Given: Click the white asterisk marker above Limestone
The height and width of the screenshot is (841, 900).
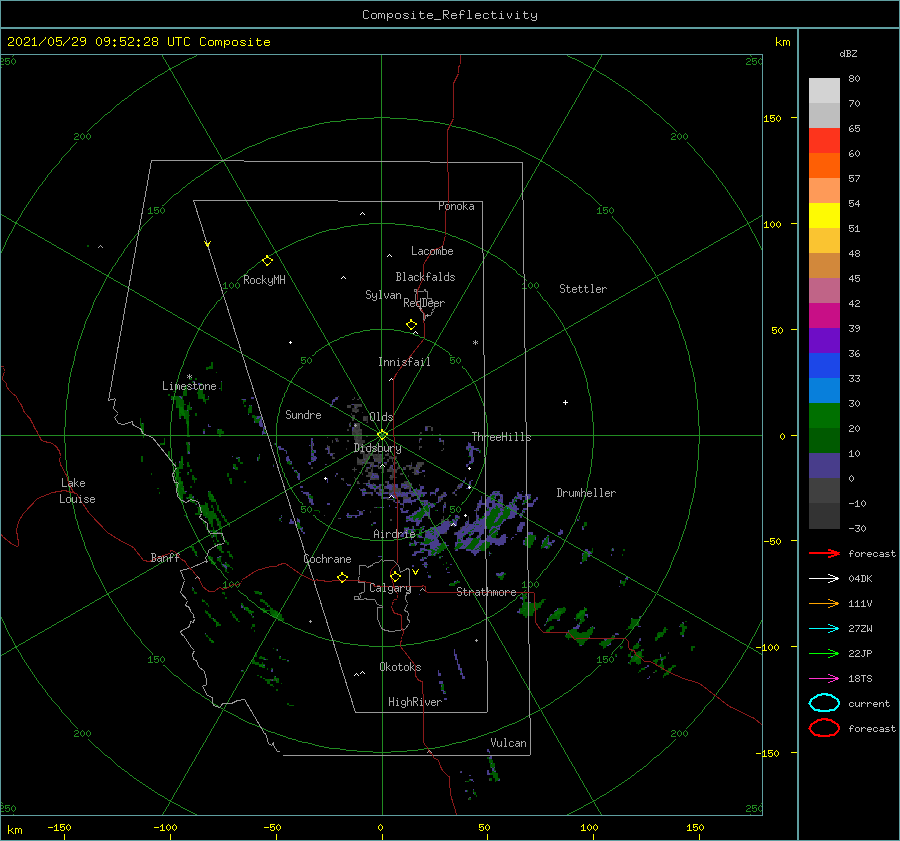Looking at the screenshot, I should 189,377.
